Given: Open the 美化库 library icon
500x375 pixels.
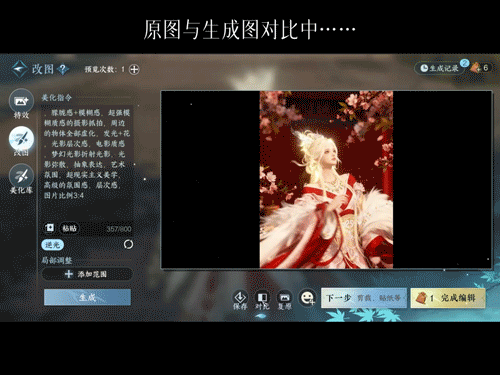Looking at the screenshot, I should pyautogui.click(x=21, y=176).
